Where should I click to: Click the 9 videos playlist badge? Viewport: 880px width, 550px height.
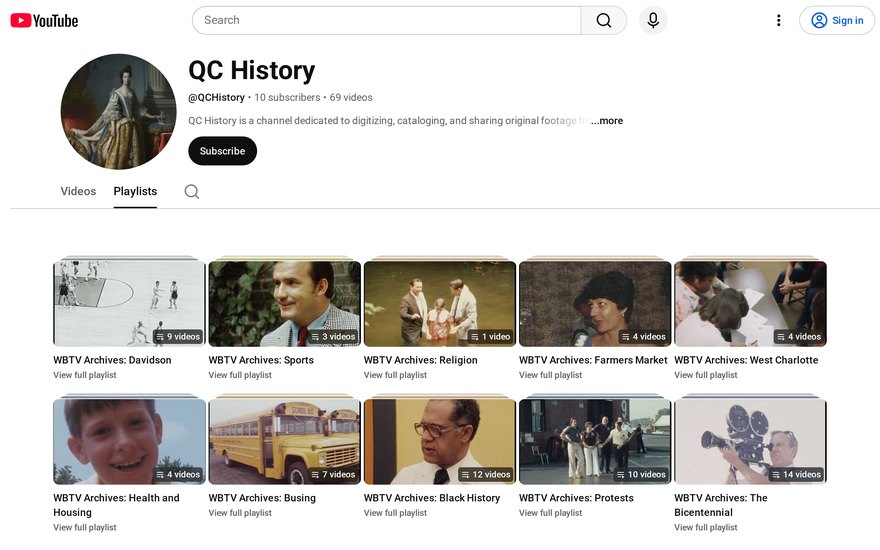(178, 337)
